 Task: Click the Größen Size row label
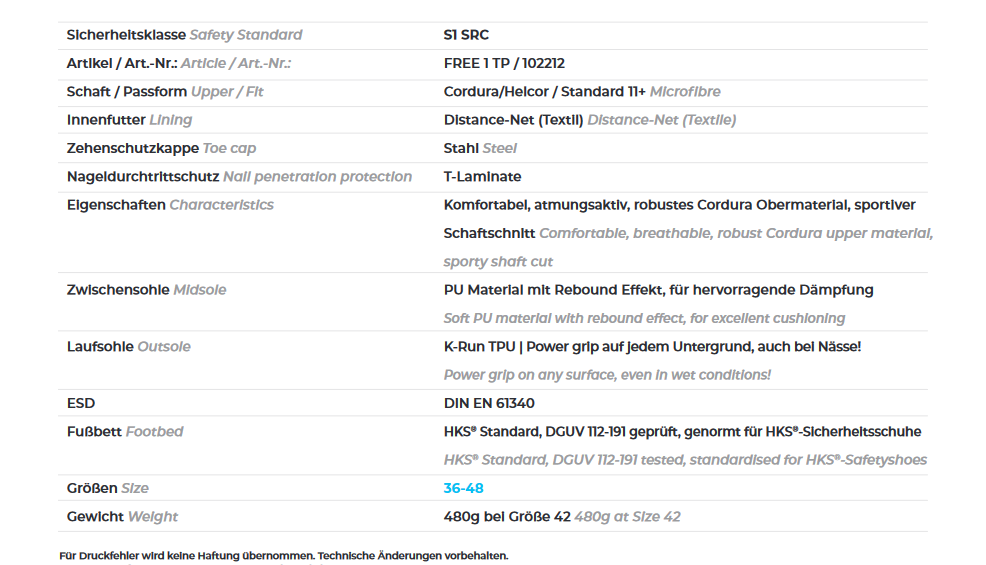108,488
